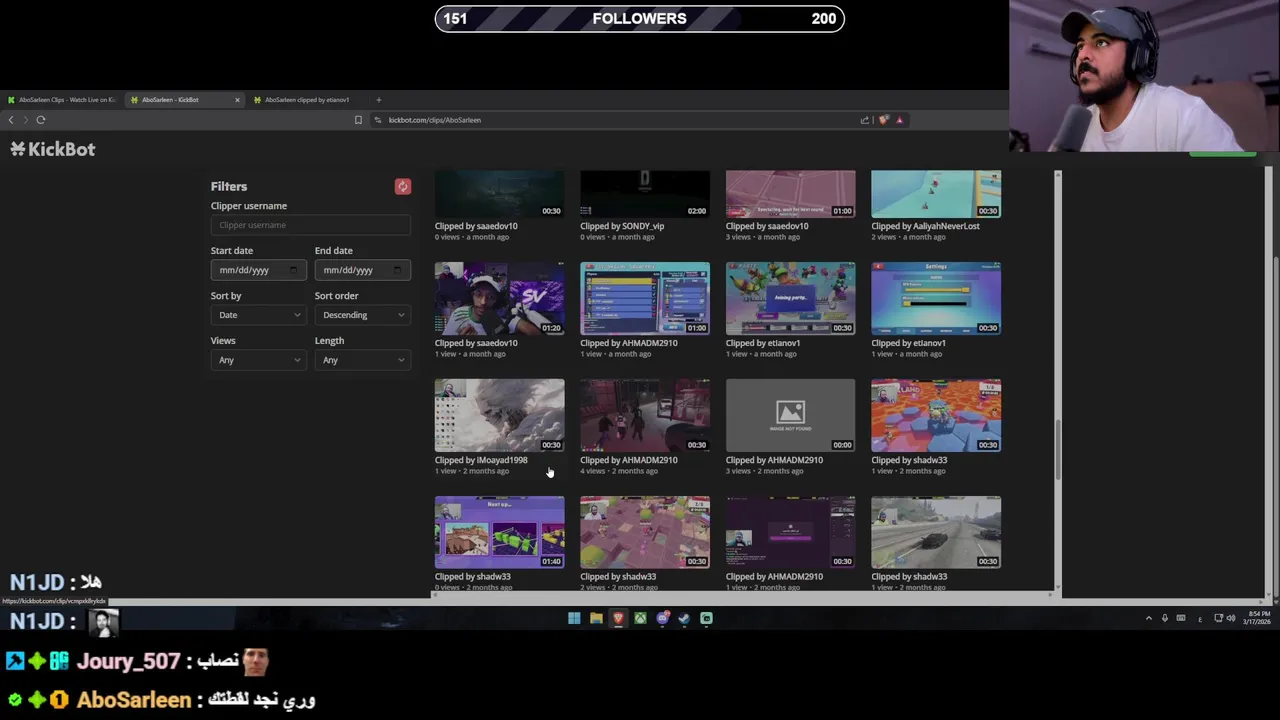Open the 02:00 clip thumbnail by SONDY_vip
1280x720 pixels.
(645, 193)
